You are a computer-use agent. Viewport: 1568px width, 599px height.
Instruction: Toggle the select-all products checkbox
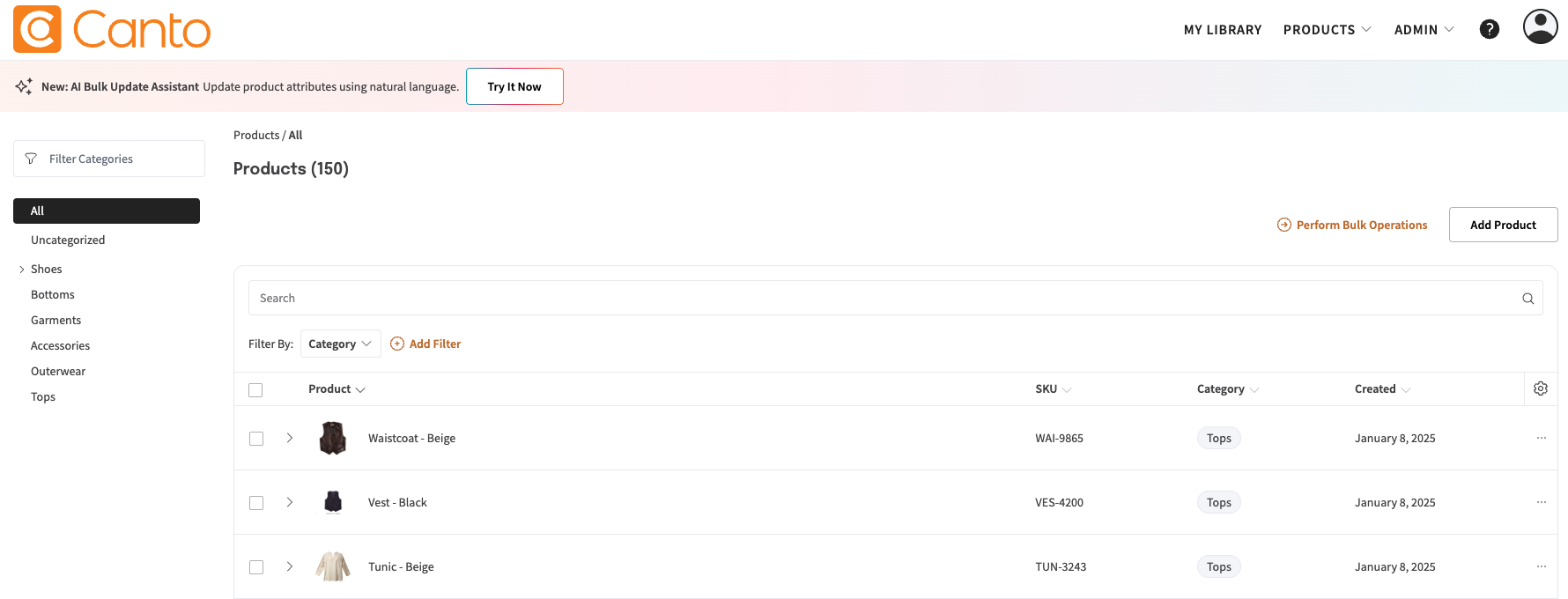coord(255,389)
